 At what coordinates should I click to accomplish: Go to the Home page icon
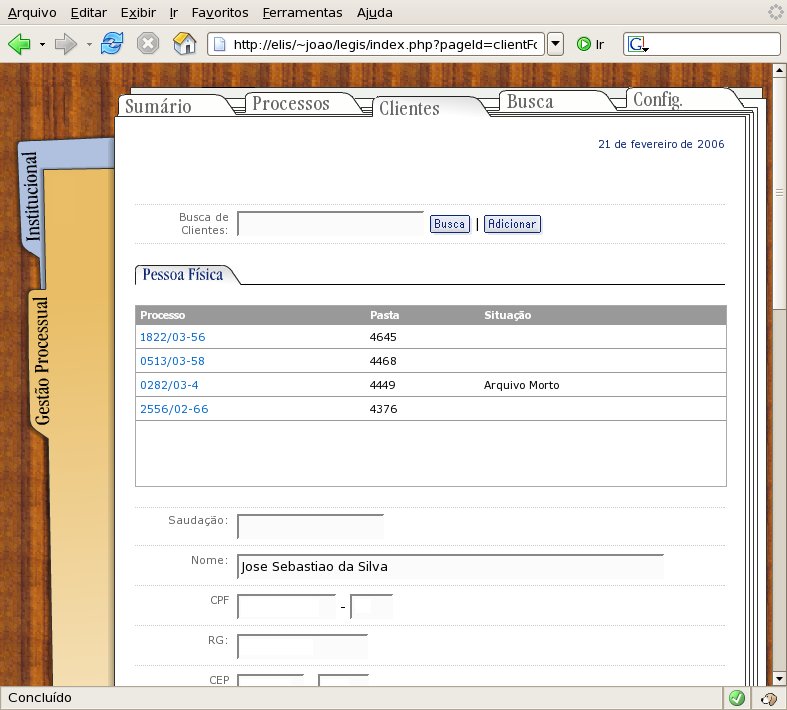[184, 44]
